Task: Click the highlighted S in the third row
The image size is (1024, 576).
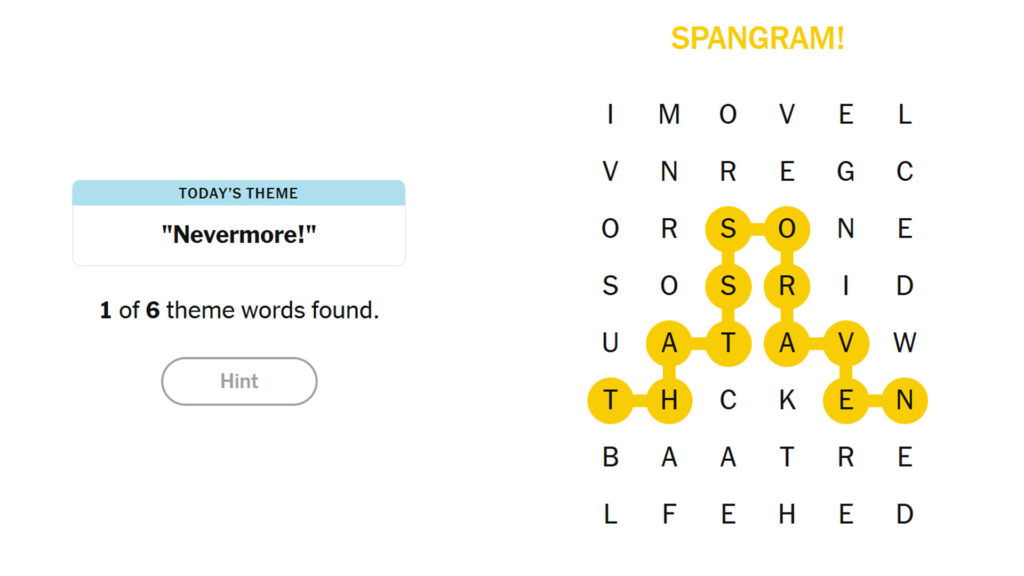Action: click(728, 229)
